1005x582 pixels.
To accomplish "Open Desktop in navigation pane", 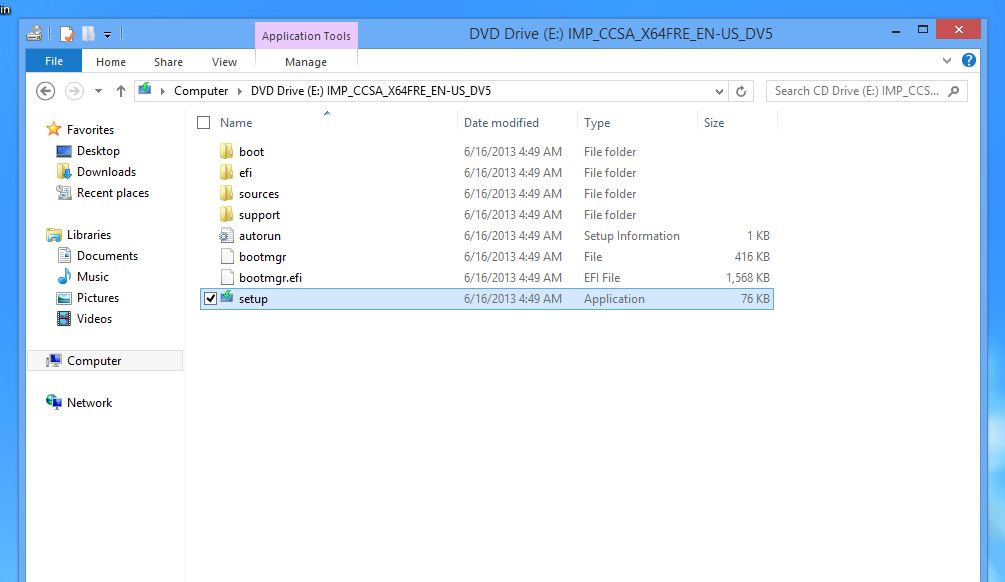I will (x=98, y=151).
